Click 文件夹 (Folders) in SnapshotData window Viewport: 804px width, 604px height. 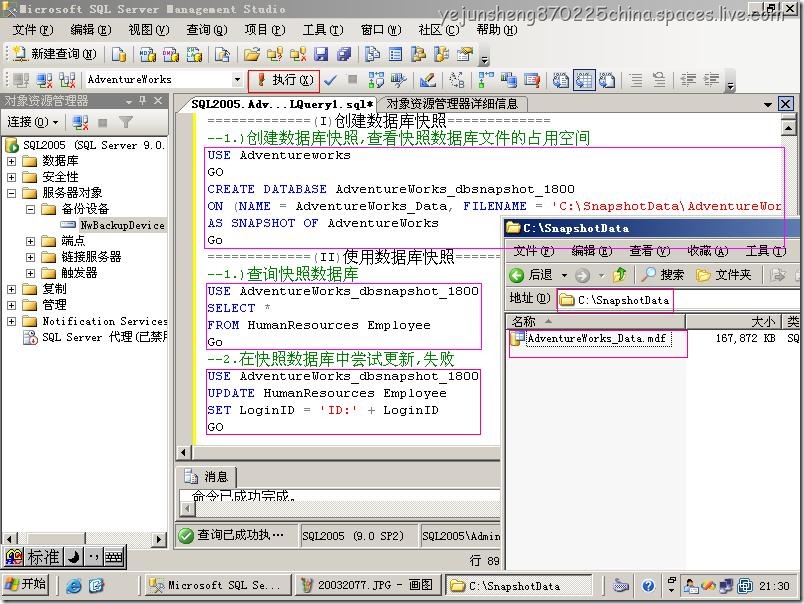(723, 275)
